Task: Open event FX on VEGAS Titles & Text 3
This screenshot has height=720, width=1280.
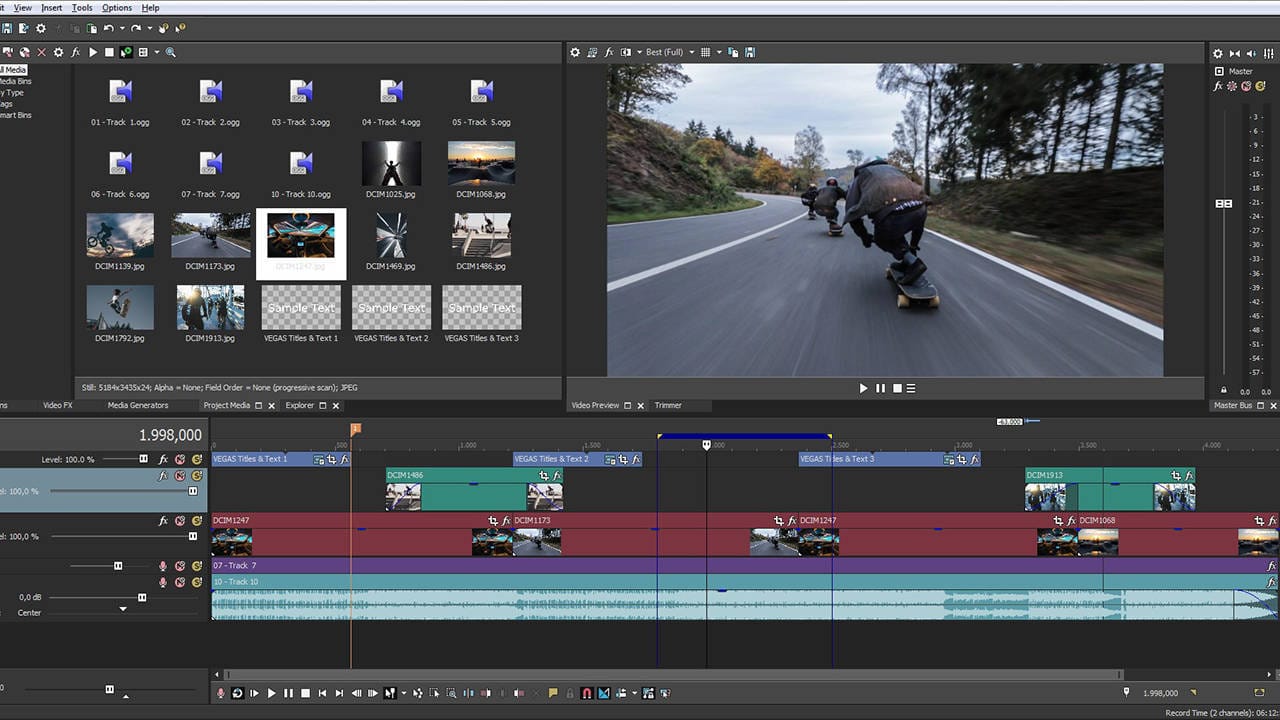Action: coord(975,460)
